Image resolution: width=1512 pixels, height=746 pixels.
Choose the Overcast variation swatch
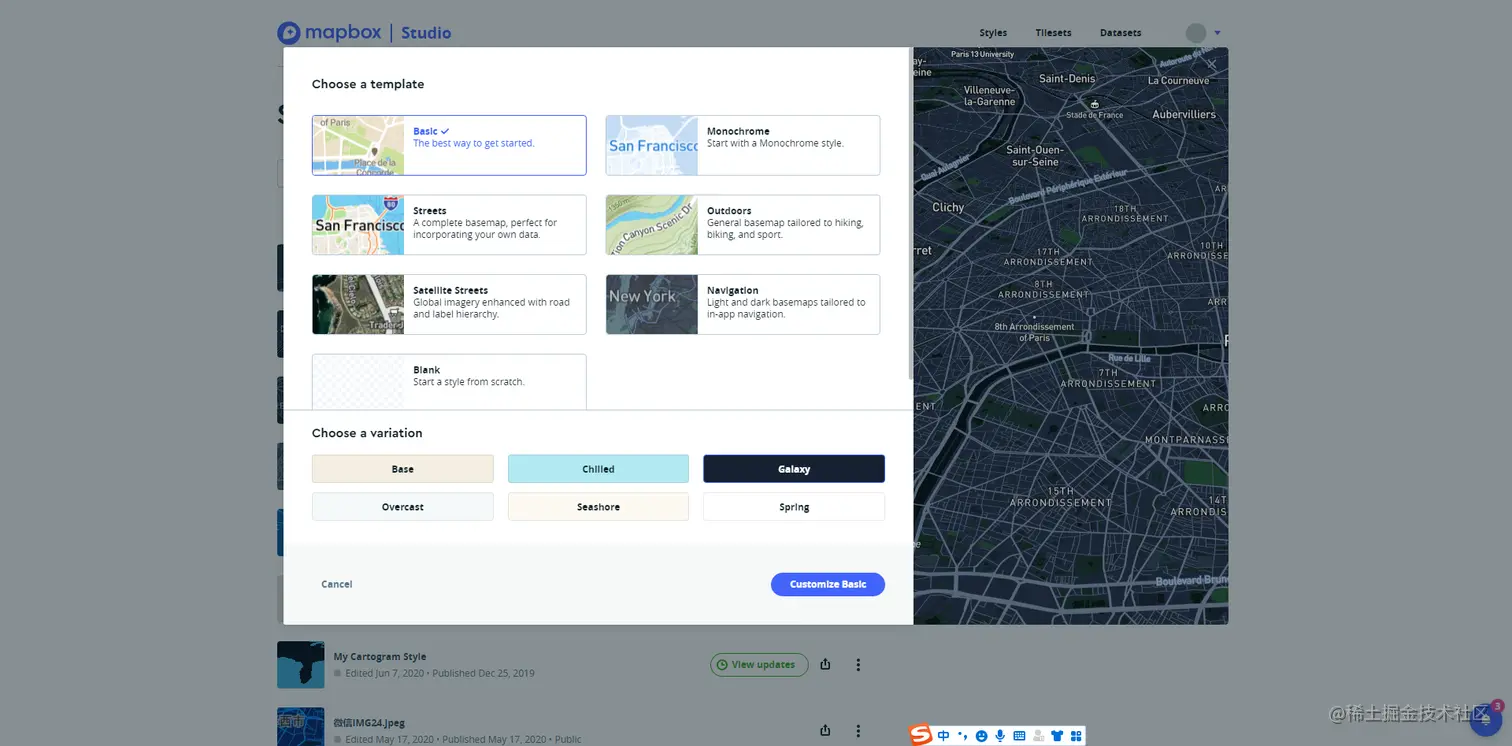point(403,507)
